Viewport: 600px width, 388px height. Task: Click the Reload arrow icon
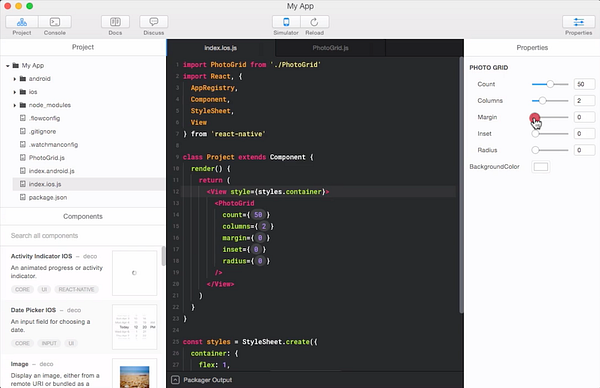click(x=314, y=22)
